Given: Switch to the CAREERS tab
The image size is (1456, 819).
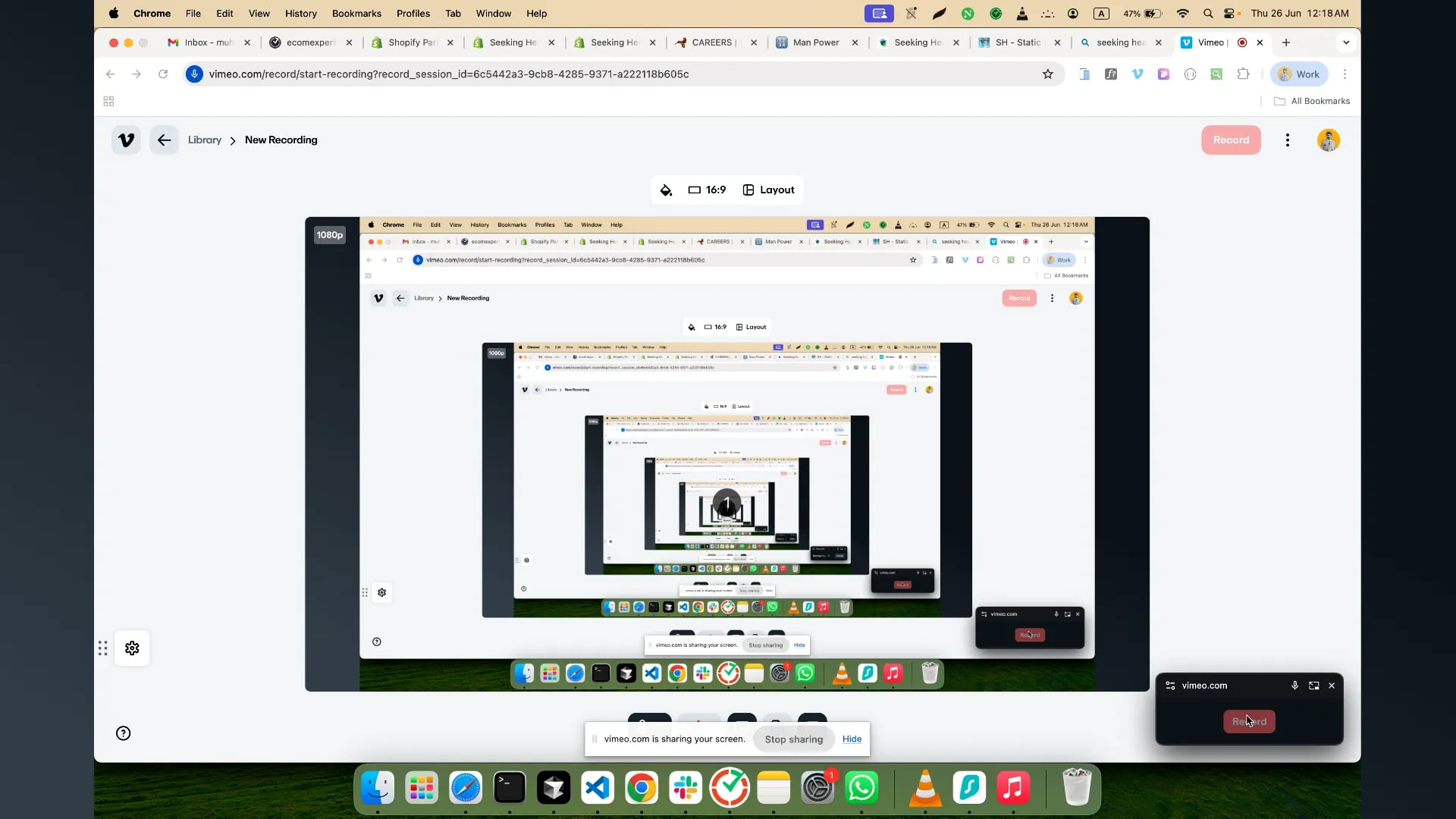Looking at the screenshot, I should [711, 42].
